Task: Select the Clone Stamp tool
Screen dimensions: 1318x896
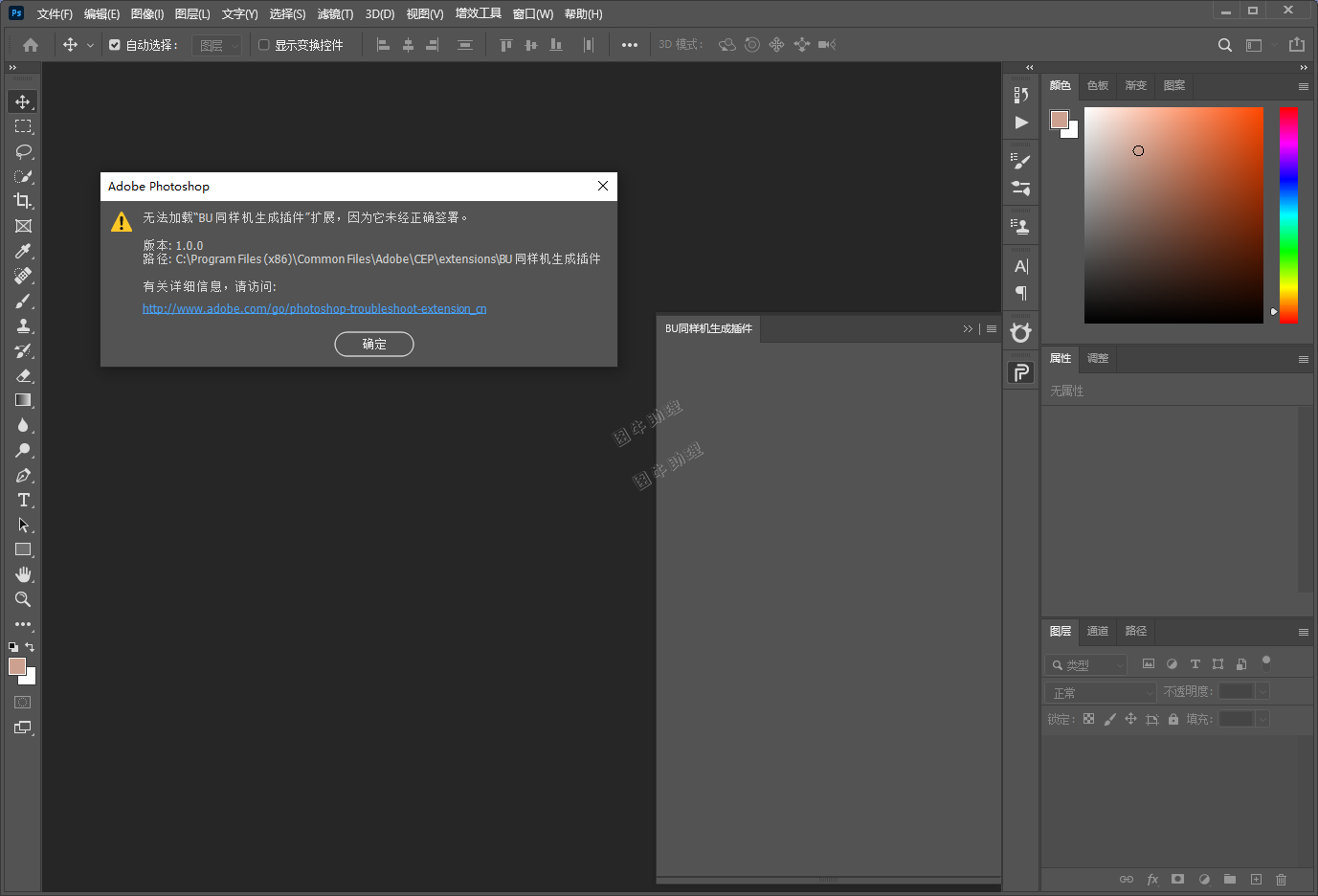Action: tap(23, 325)
